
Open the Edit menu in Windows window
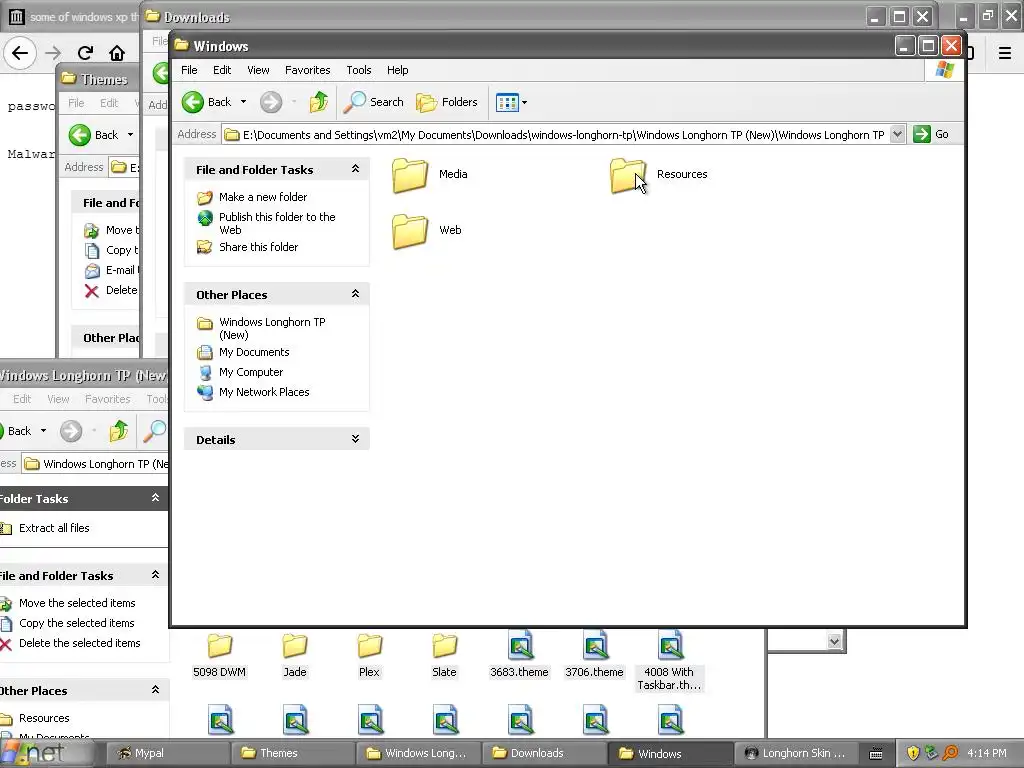222,70
